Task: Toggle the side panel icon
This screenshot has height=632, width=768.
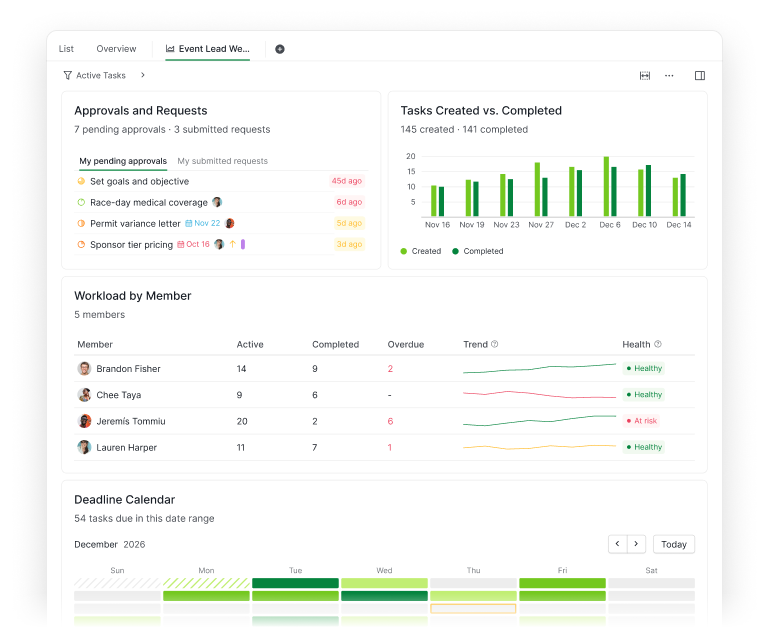Action: (x=700, y=75)
